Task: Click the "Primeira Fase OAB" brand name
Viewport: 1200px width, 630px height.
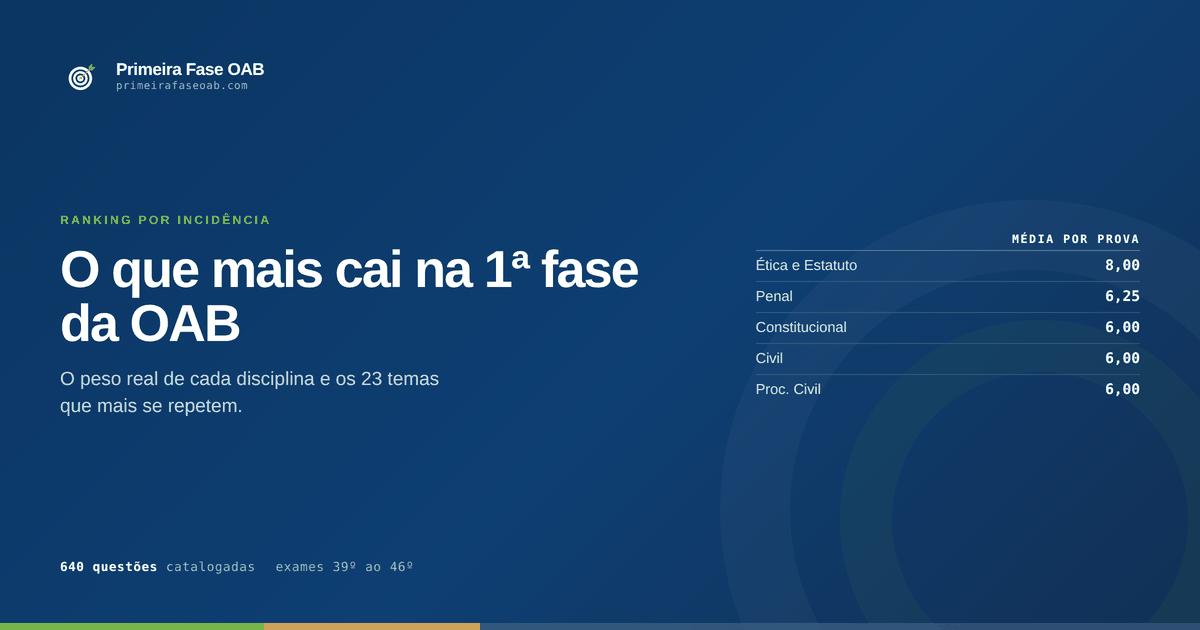Action: [190, 69]
